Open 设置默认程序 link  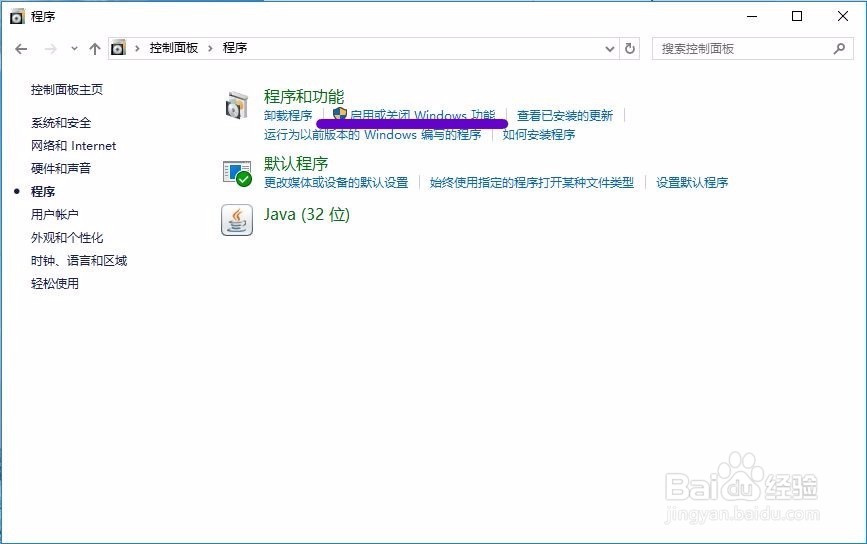click(x=692, y=182)
